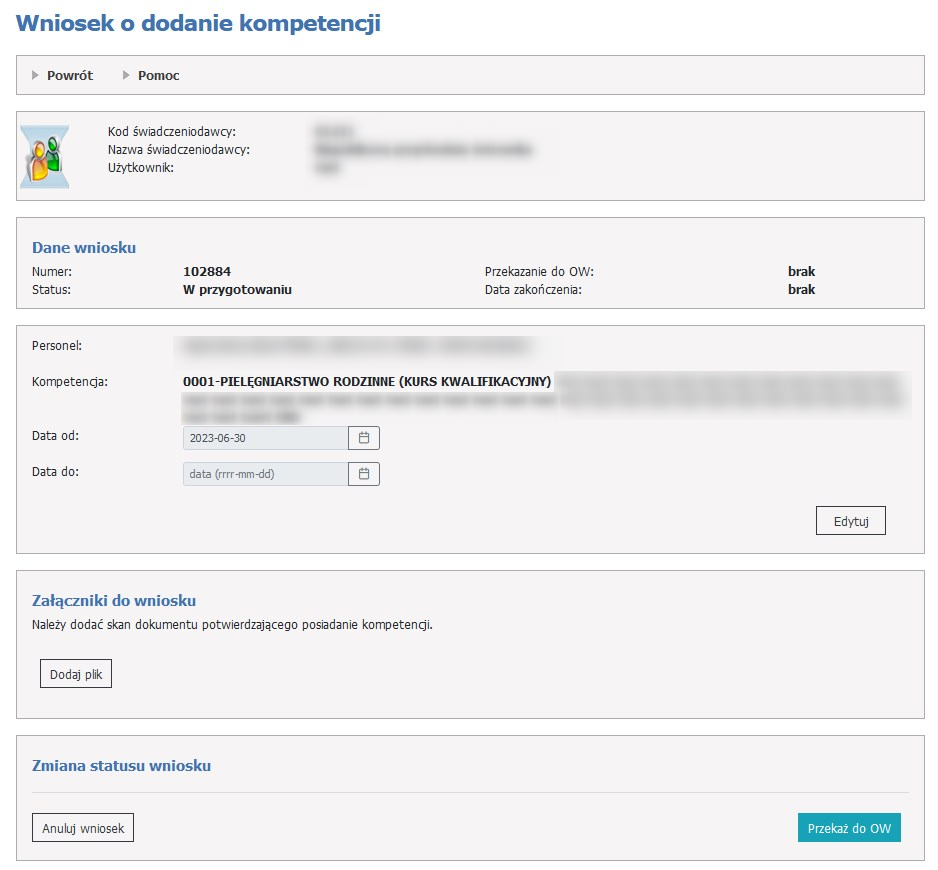
Task: Open the calendar picker for Data od
Action: click(x=364, y=438)
